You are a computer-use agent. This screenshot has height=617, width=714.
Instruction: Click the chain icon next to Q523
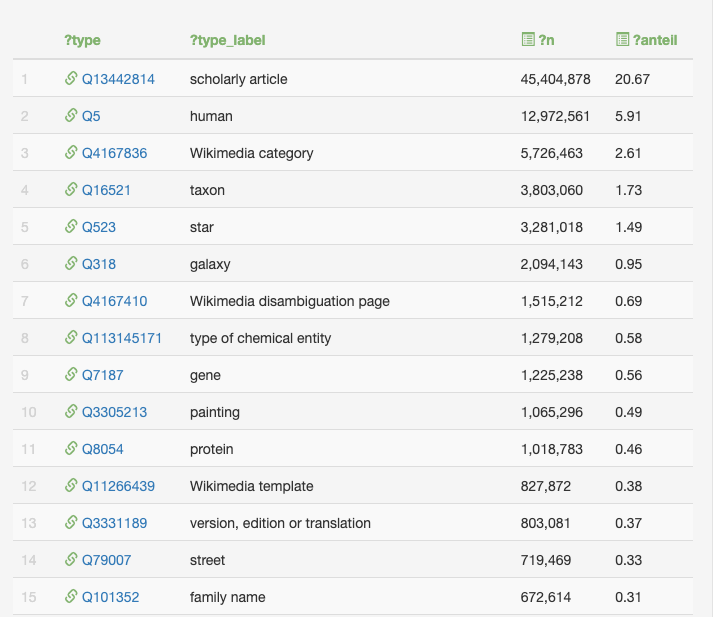(x=71, y=227)
